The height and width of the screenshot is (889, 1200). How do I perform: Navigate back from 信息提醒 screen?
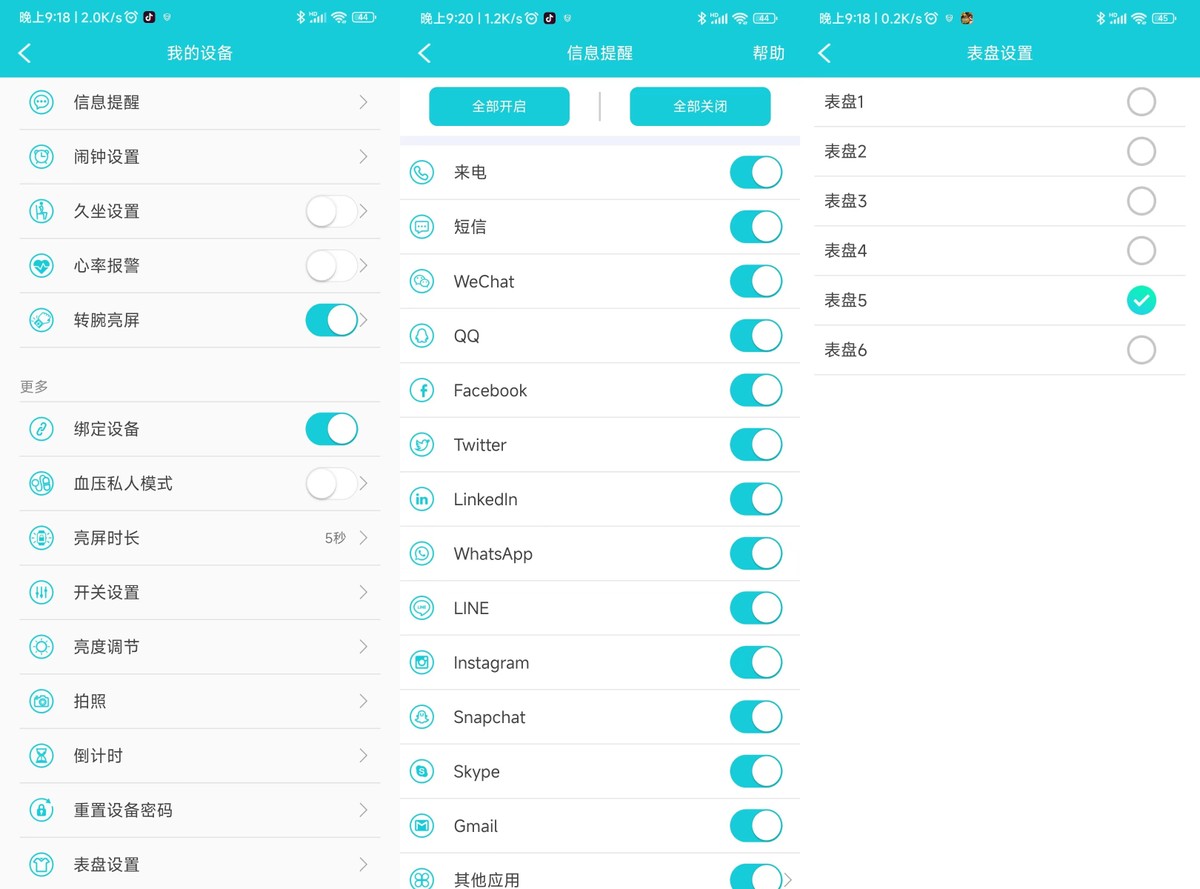(x=424, y=53)
